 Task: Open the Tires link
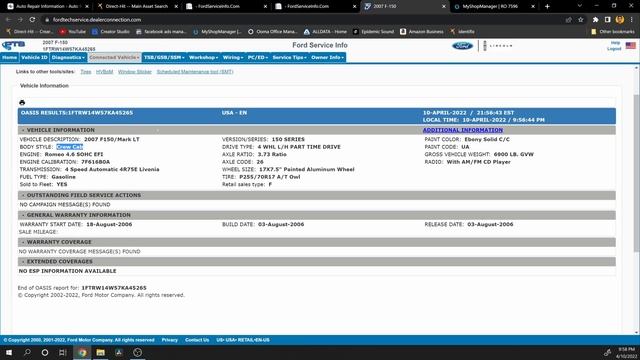86,72
